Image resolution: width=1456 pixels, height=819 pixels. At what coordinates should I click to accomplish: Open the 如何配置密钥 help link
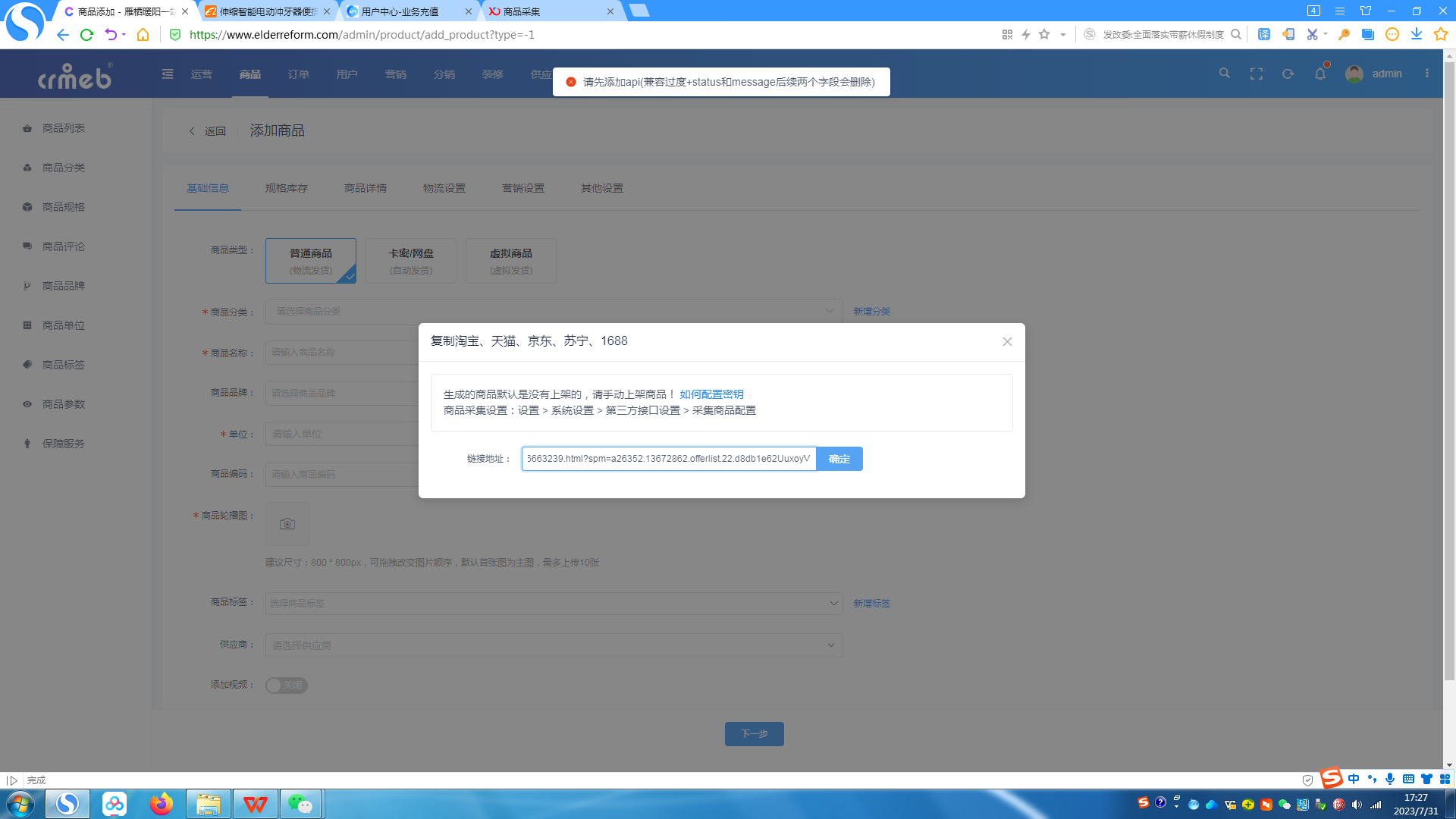point(711,394)
